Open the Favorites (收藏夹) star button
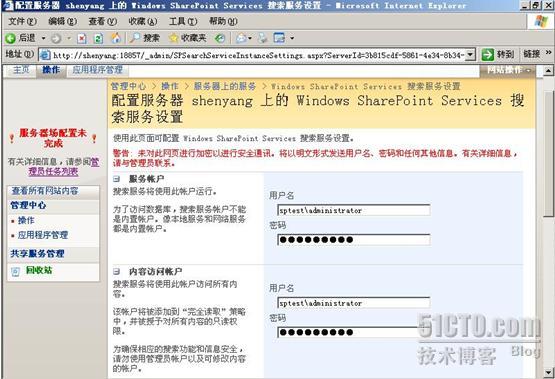The image size is (555, 379). (x=188, y=38)
